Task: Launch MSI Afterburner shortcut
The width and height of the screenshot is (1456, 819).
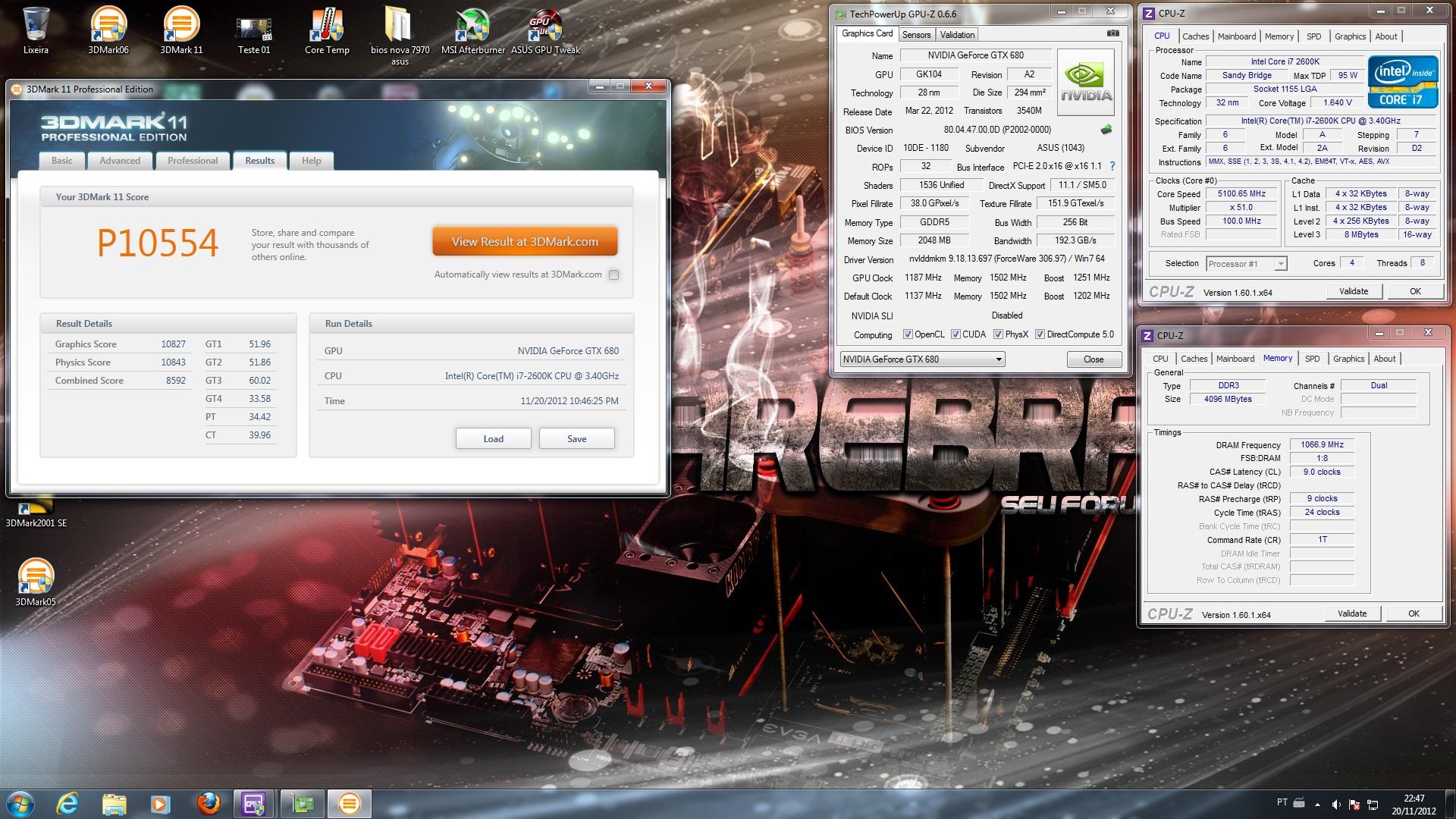Action: click(472, 30)
